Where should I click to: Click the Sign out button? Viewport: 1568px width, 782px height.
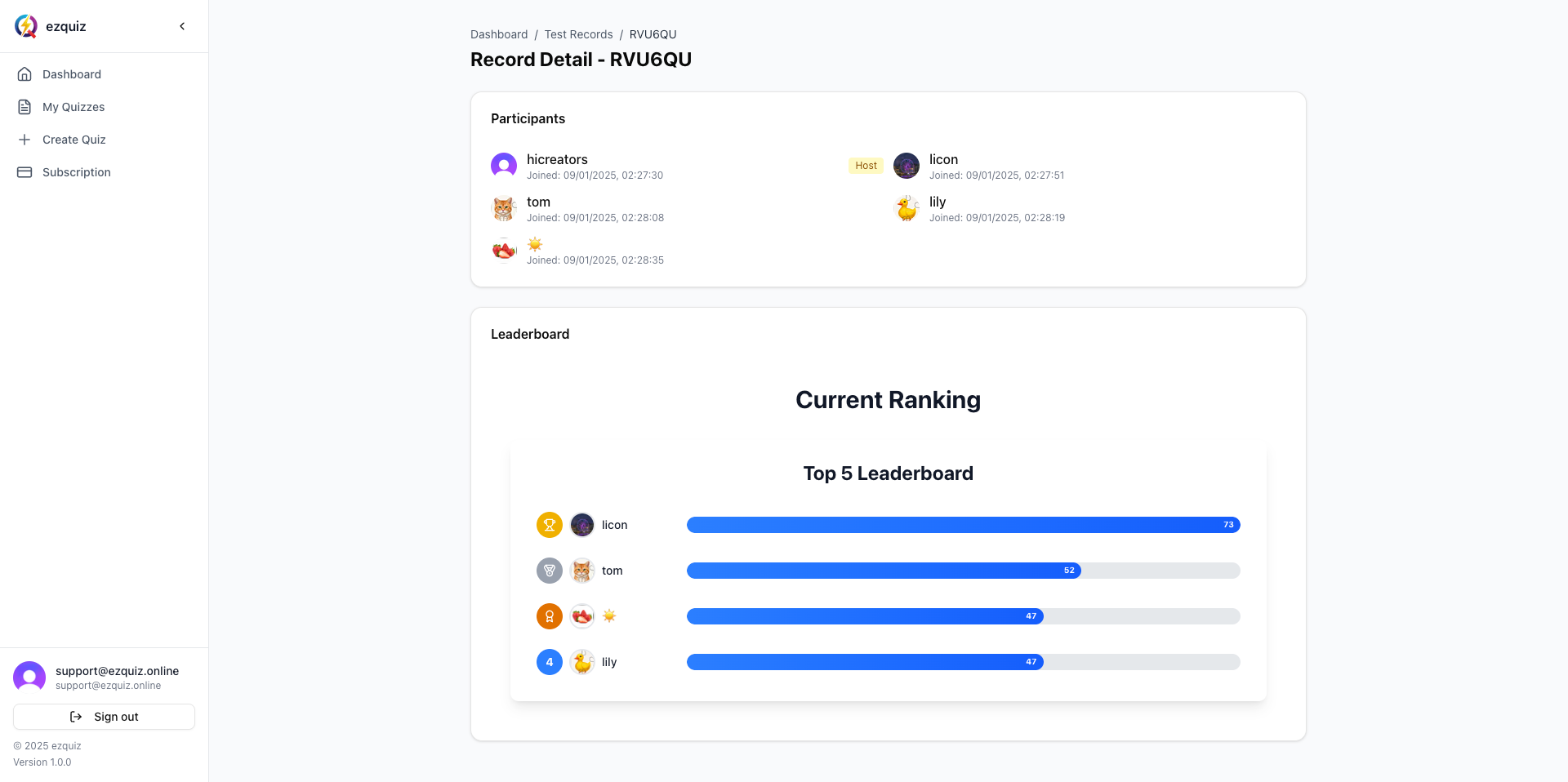[x=104, y=717]
